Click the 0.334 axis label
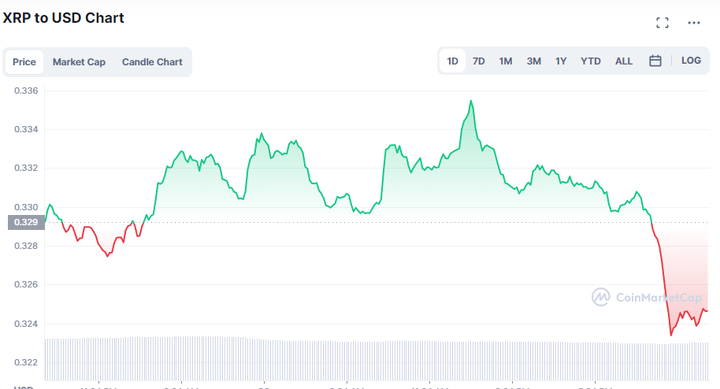Image resolution: width=720 pixels, height=389 pixels. pyautogui.click(x=26, y=130)
